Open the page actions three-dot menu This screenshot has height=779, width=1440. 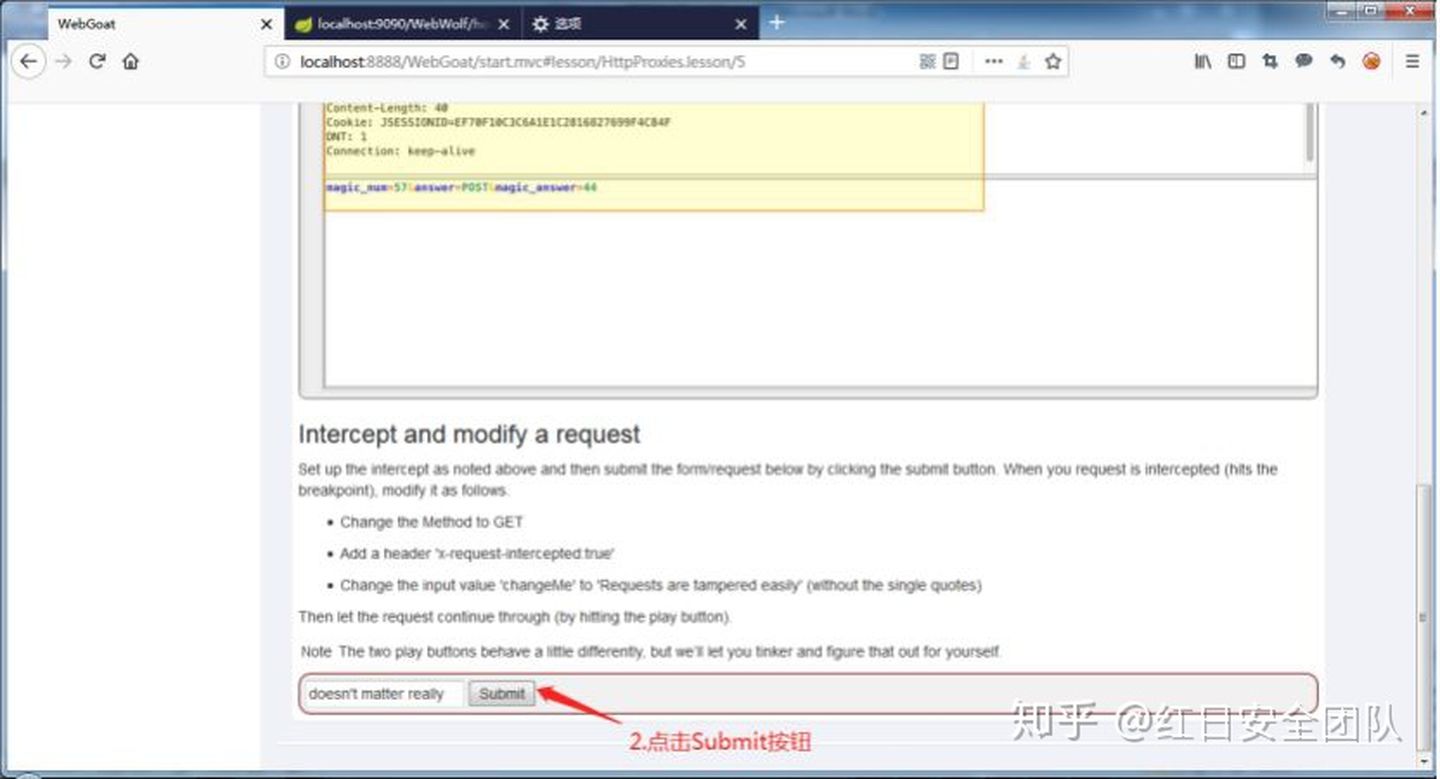(993, 61)
